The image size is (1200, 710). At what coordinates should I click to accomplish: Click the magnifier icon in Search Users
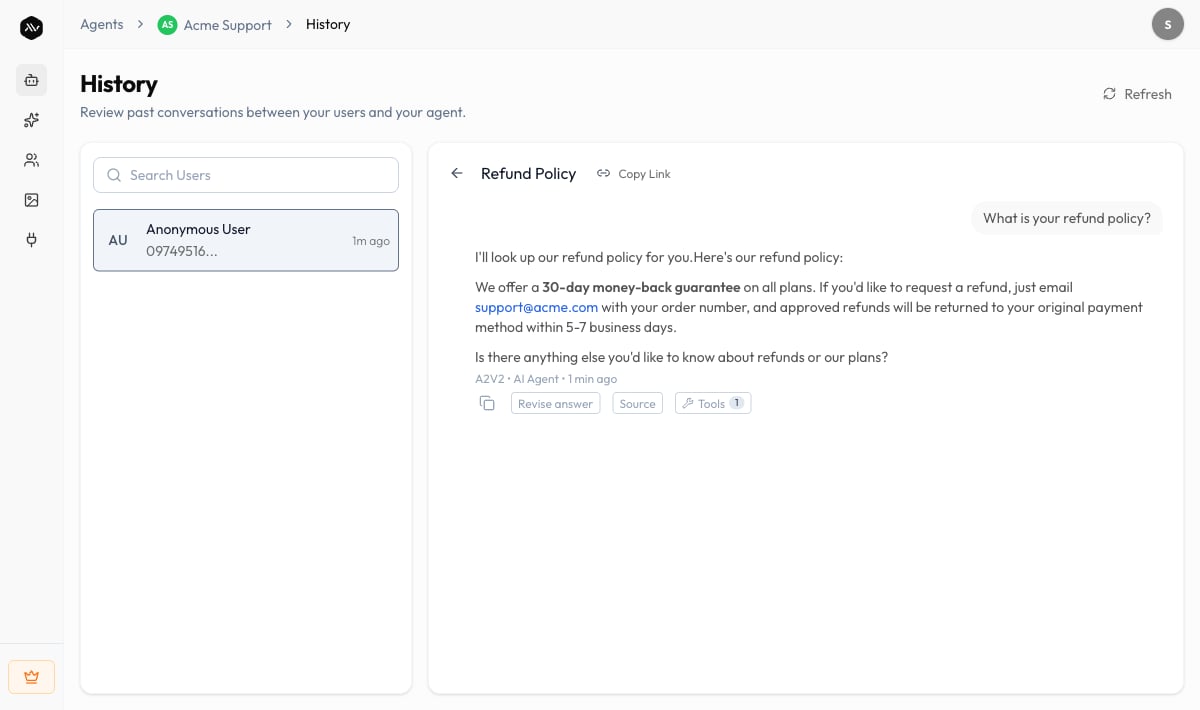[x=114, y=175]
